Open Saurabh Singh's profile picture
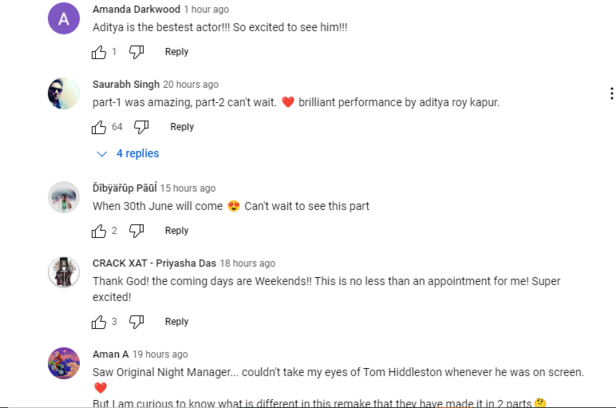This screenshot has width=616, height=408. pos(64,93)
